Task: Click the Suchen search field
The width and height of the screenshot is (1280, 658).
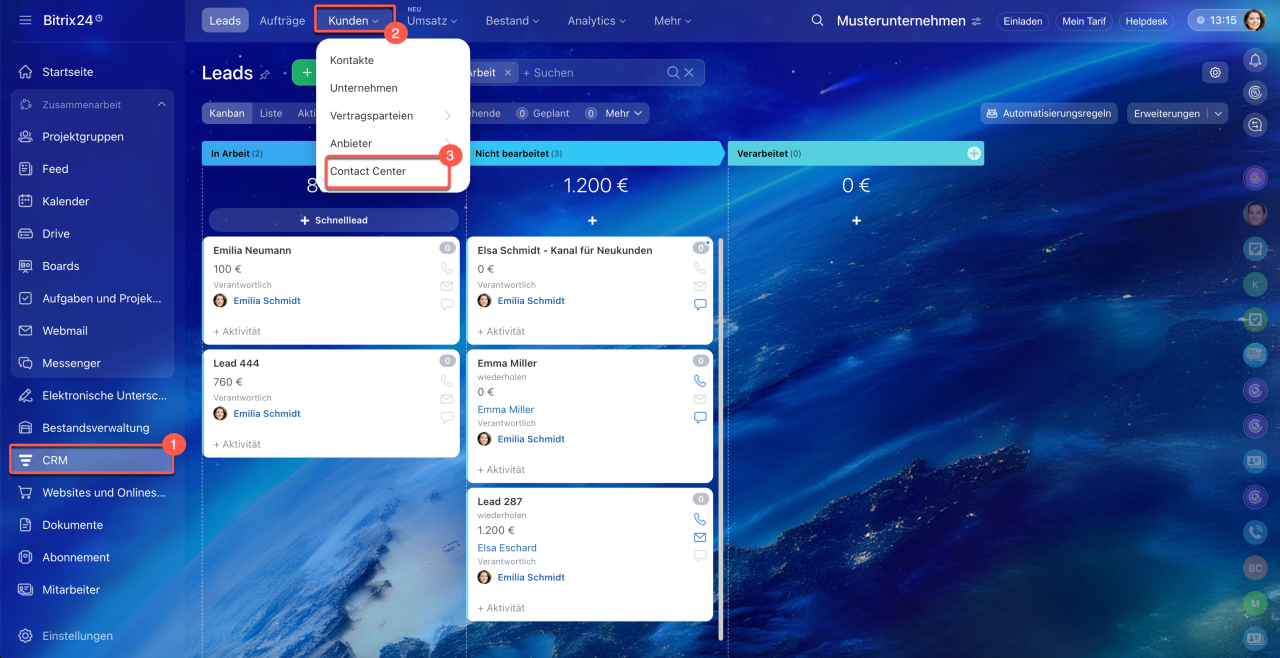Action: (x=595, y=73)
